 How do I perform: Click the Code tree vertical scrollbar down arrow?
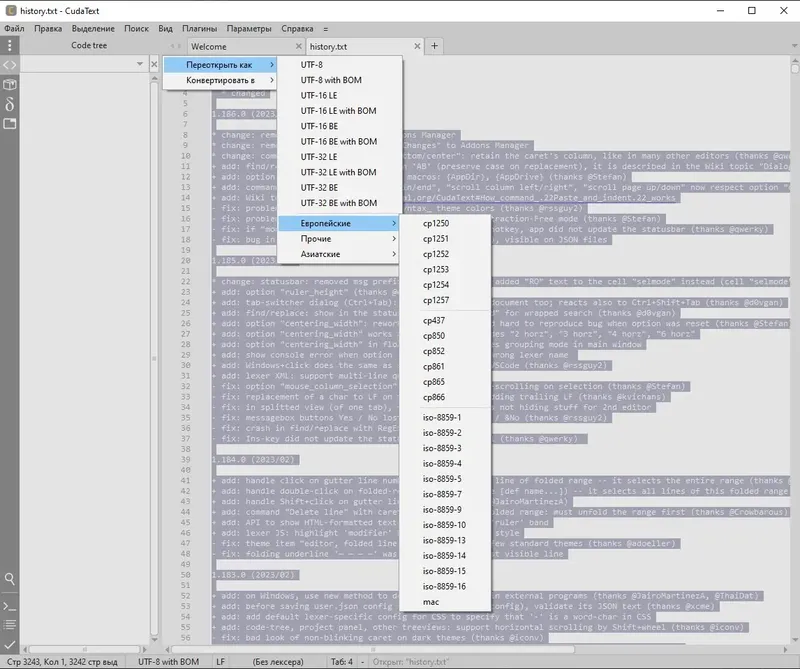(x=154, y=639)
